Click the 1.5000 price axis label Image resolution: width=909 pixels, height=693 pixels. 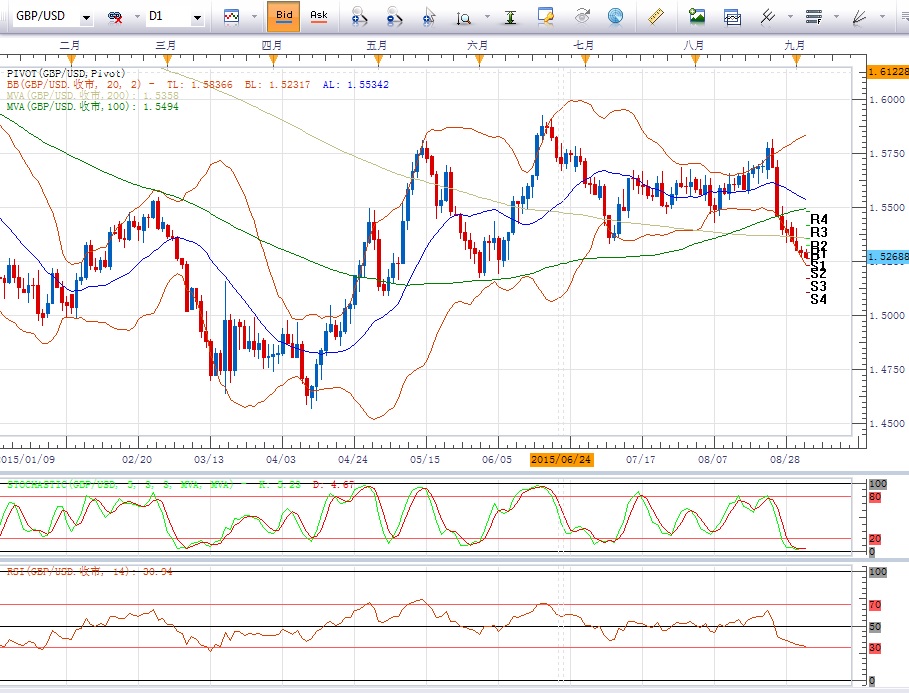pyautogui.click(x=888, y=315)
